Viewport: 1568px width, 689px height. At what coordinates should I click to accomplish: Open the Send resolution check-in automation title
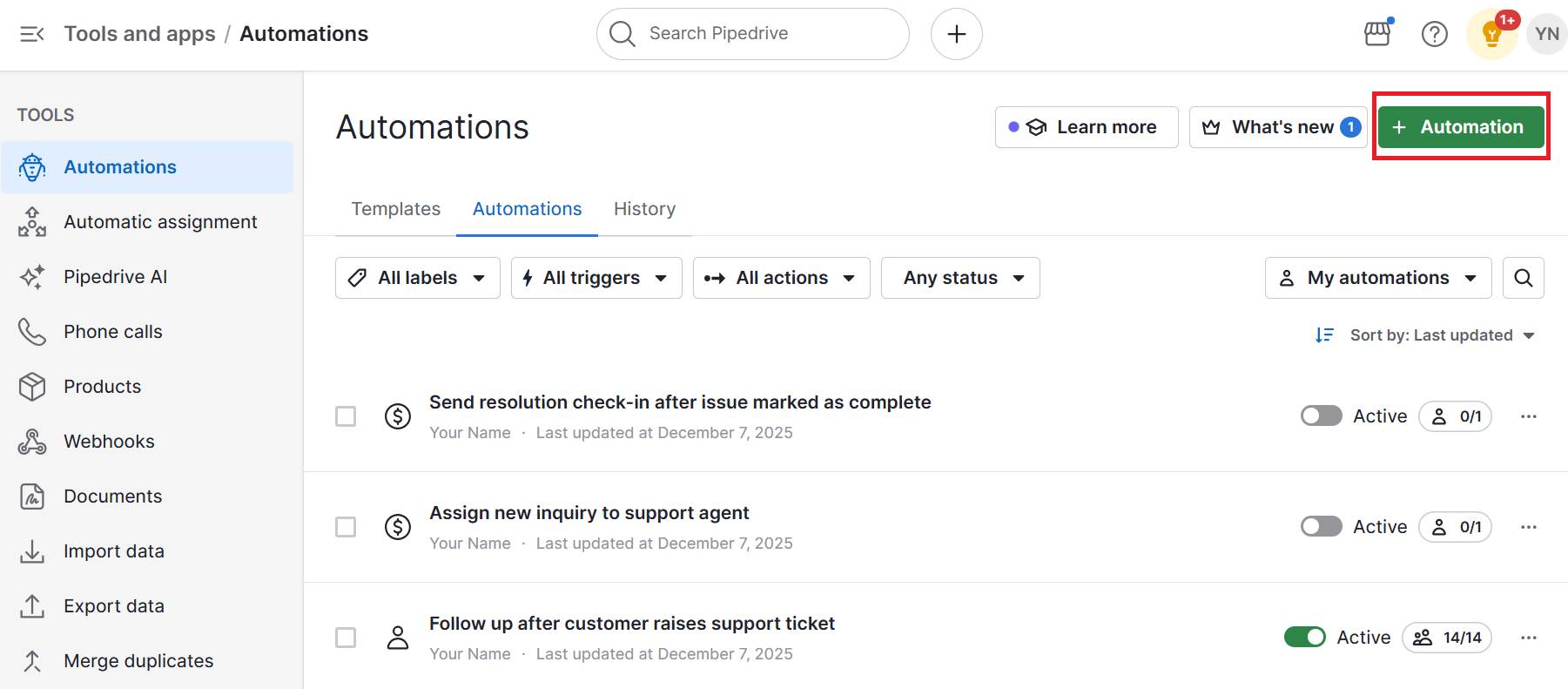(680, 402)
